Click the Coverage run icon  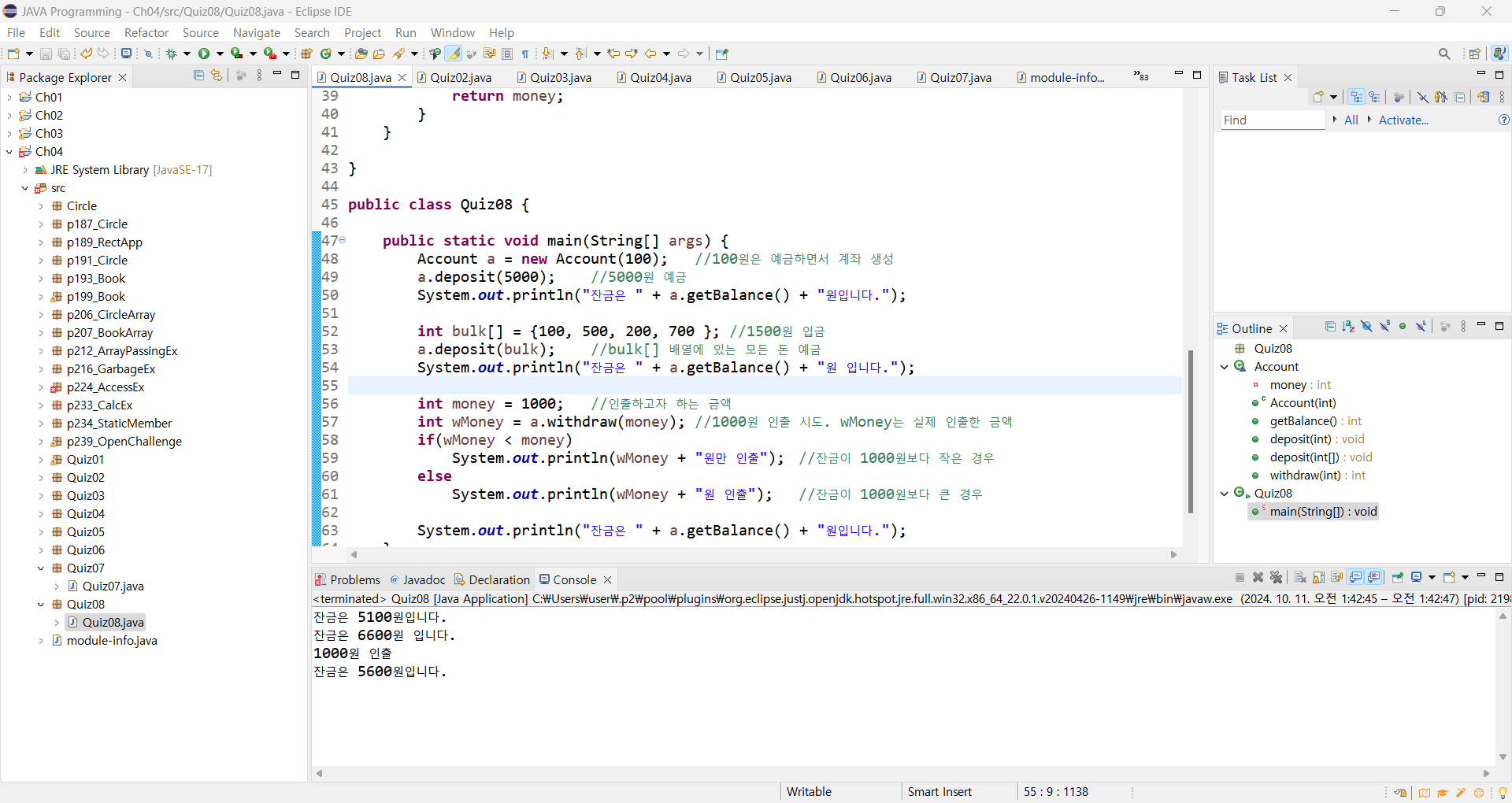tap(236, 54)
